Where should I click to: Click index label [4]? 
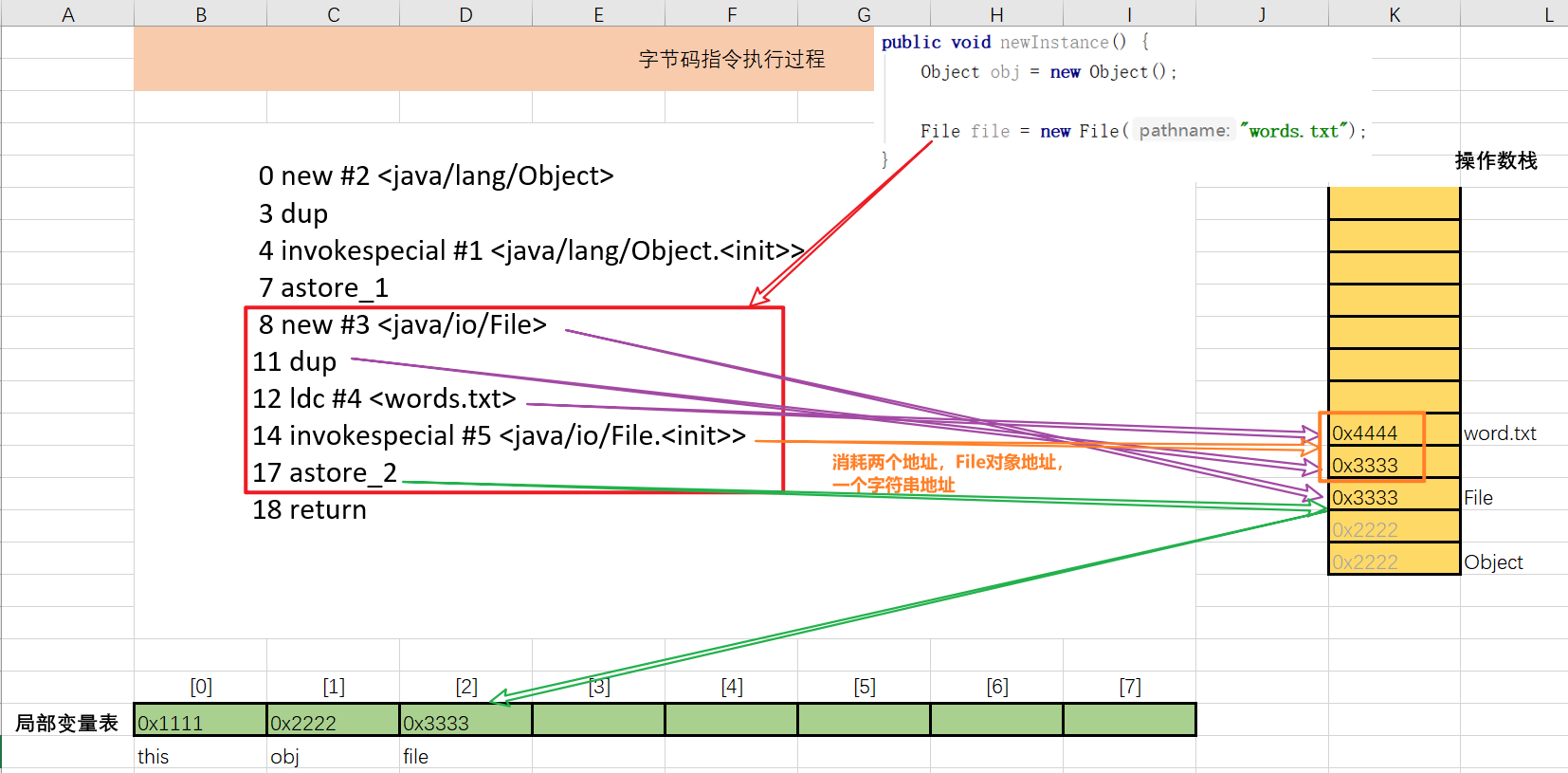pos(732,686)
